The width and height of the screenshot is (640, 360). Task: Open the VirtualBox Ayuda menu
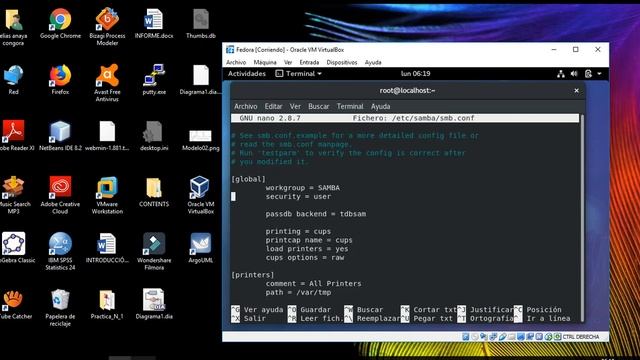click(373, 62)
